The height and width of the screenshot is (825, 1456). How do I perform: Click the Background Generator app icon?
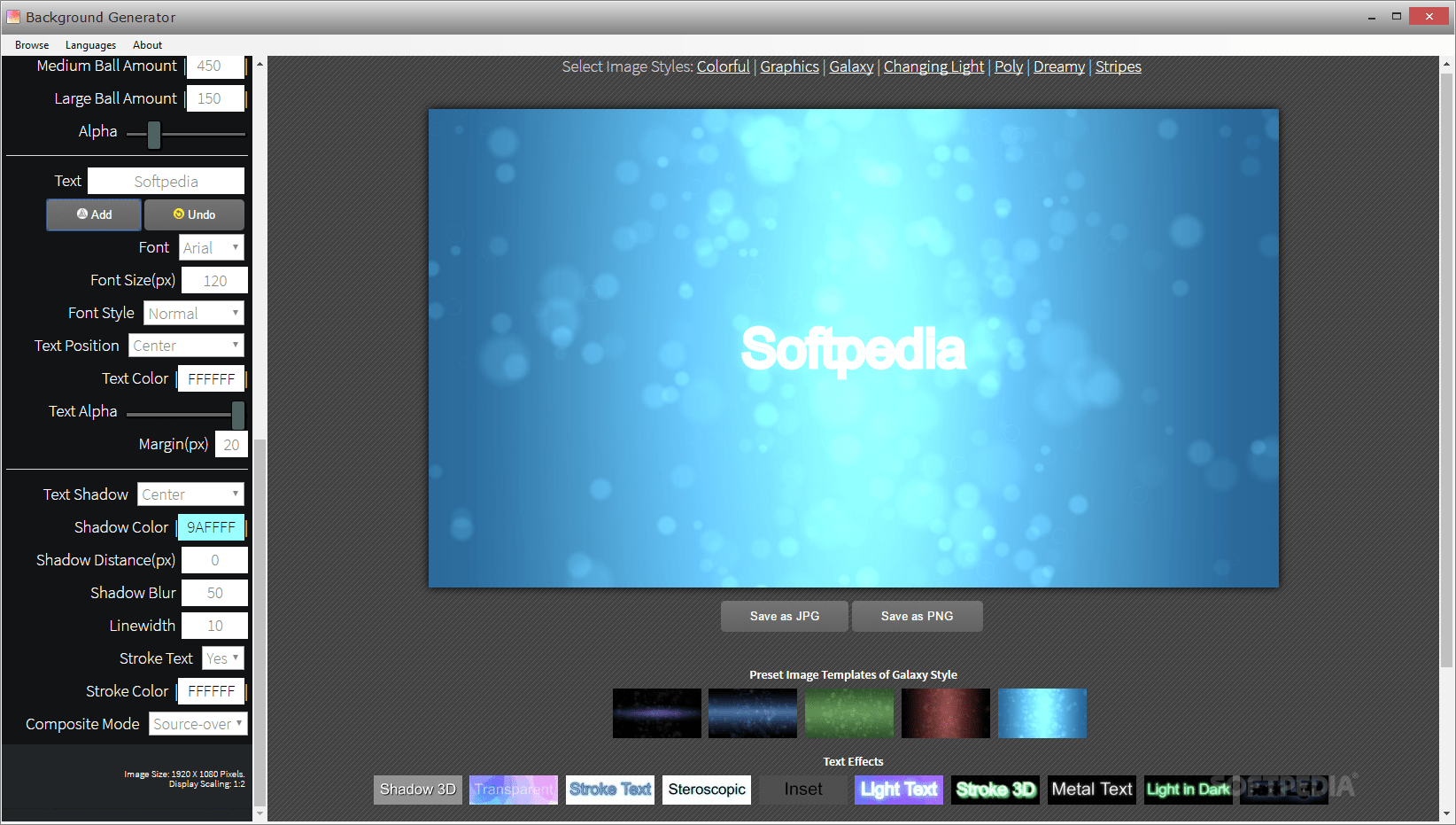coord(13,17)
